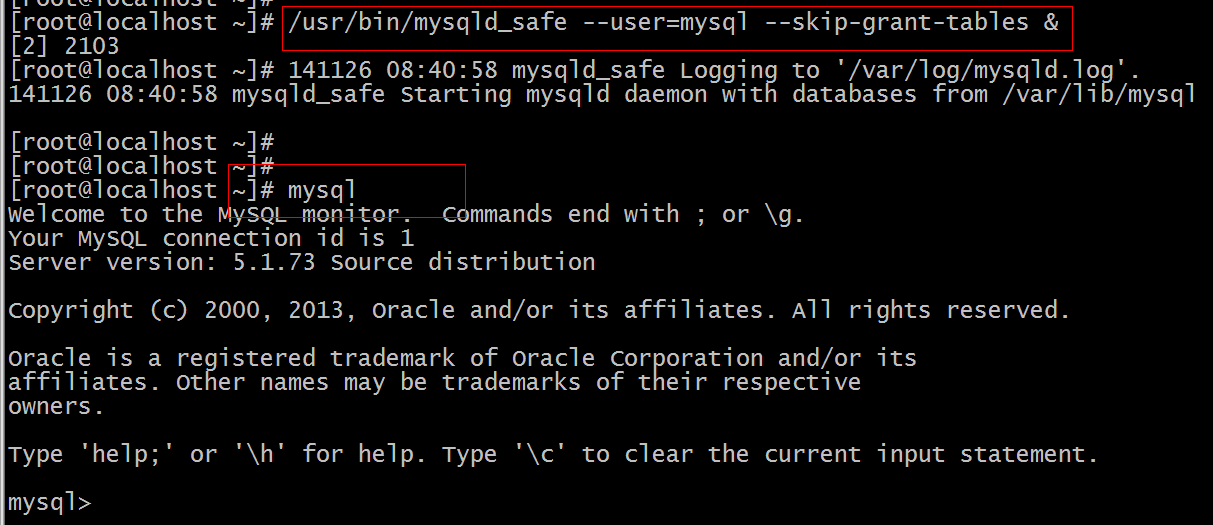The width and height of the screenshot is (1213, 525).
Task: Click the highlighted mysqld_safe command line
Action: click(x=672, y=23)
